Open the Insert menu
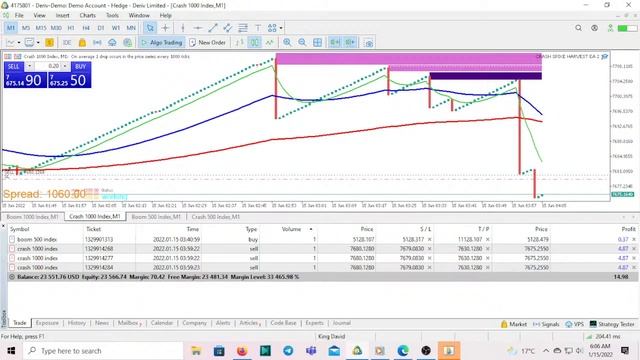The height and width of the screenshot is (360, 640). [62, 16]
